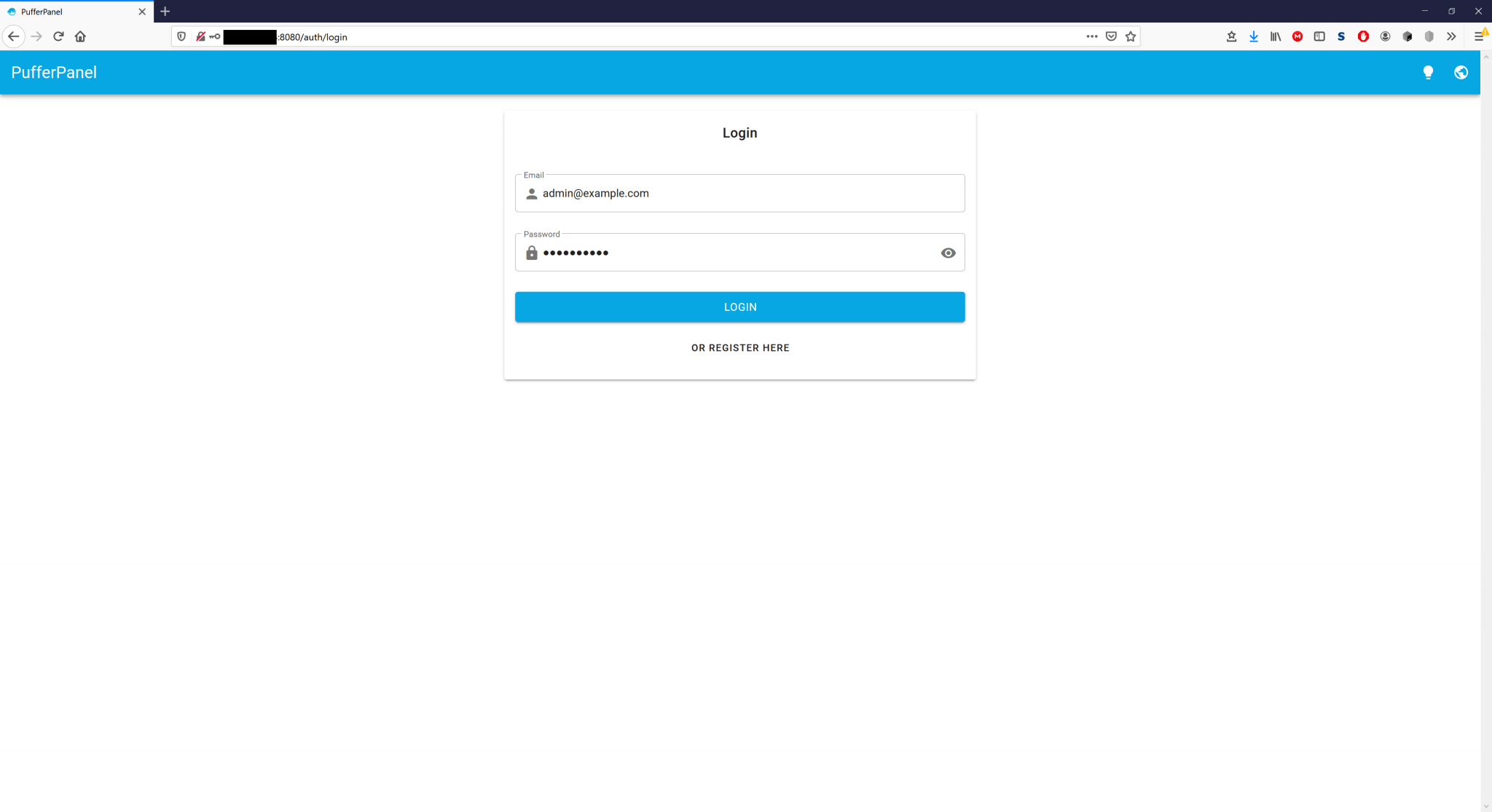Open the Downloads panel in the browser toolbar
The width and height of the screenshot is (1492, 812).
(1254, 36)
